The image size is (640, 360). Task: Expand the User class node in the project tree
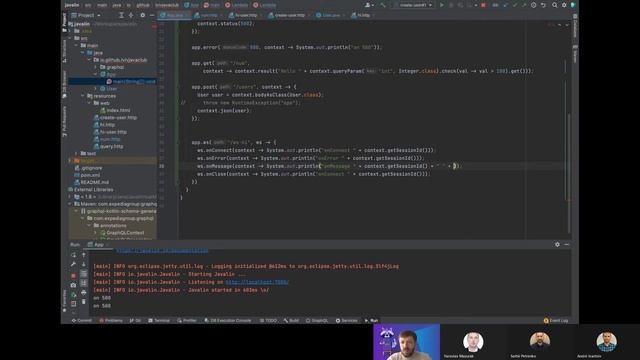pos(96,89)
